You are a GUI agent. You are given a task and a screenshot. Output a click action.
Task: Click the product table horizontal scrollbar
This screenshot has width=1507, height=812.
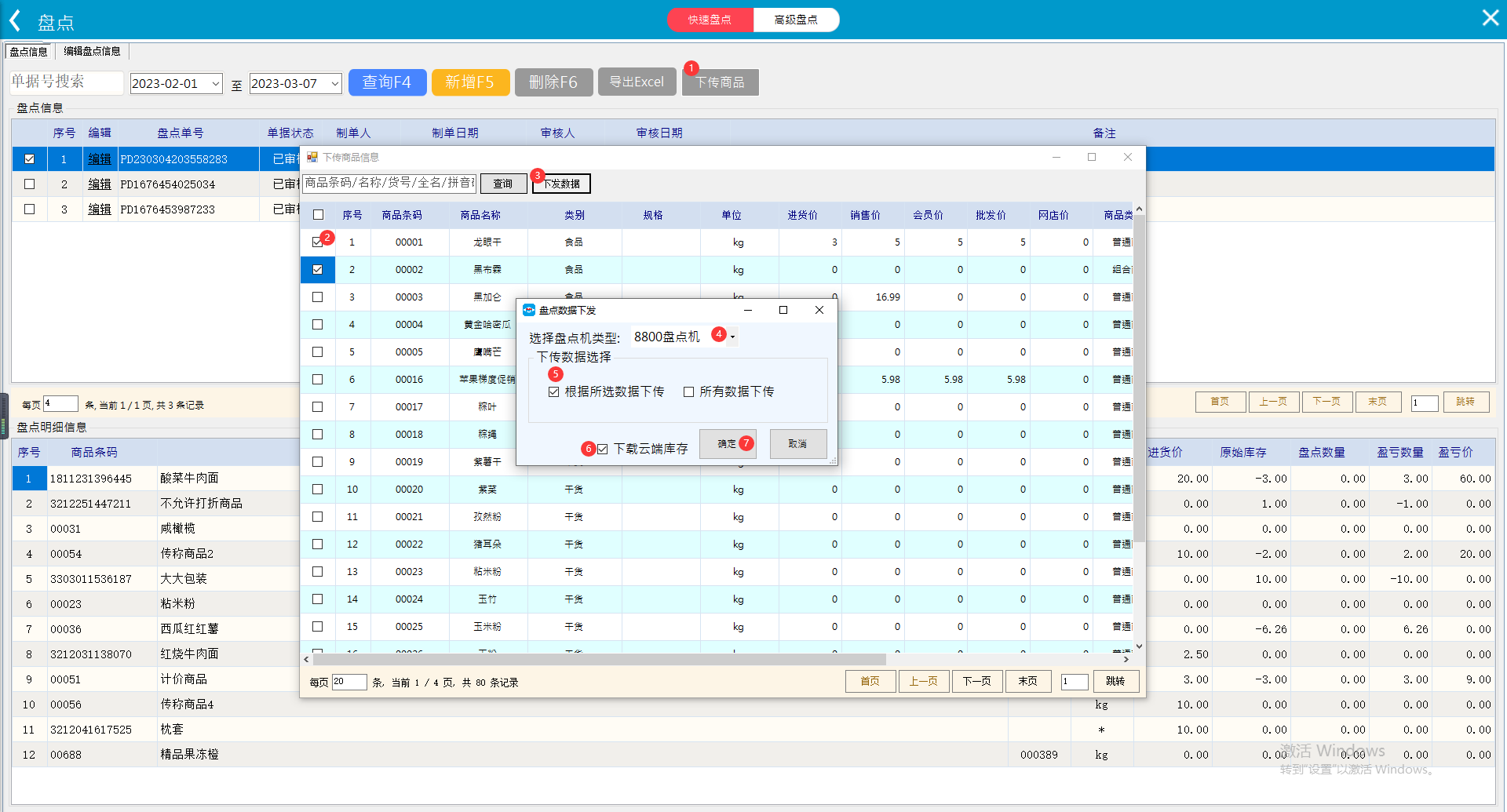(599, 659)
